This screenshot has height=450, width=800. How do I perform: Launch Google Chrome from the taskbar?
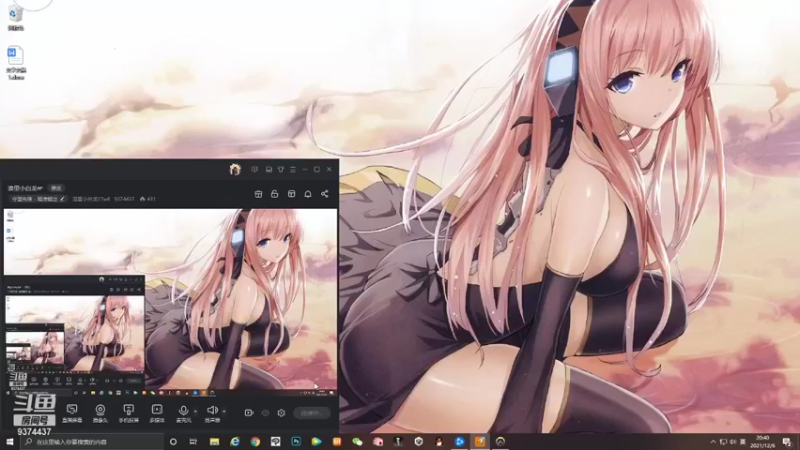pyautogui.click(x=255, y=441)
